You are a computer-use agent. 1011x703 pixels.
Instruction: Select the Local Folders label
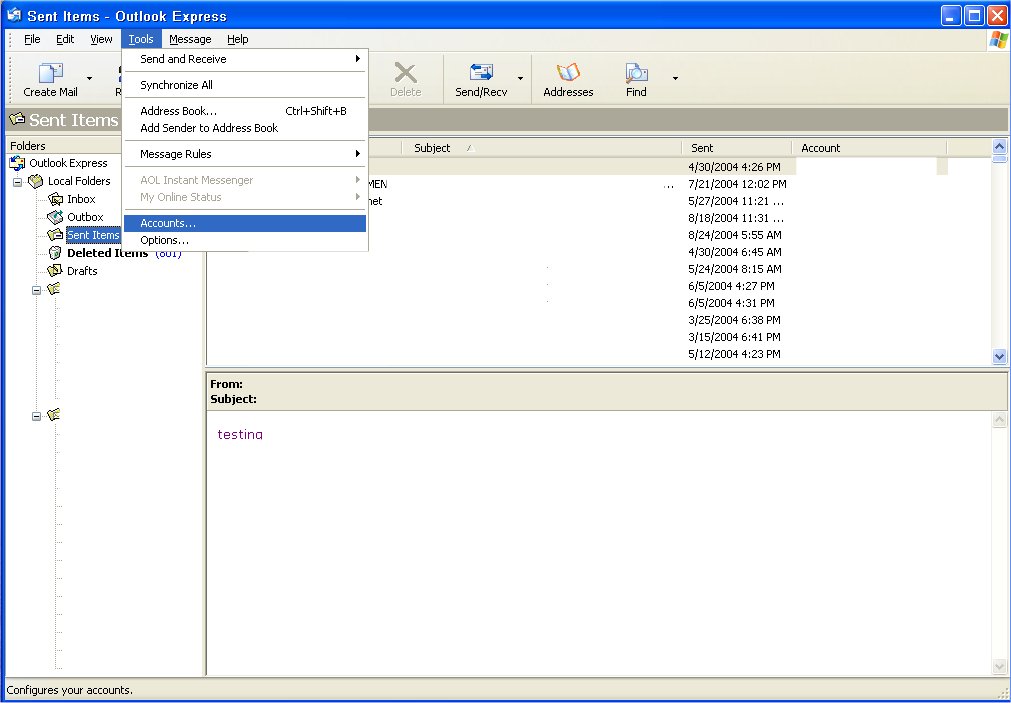[x=79, y=181]
